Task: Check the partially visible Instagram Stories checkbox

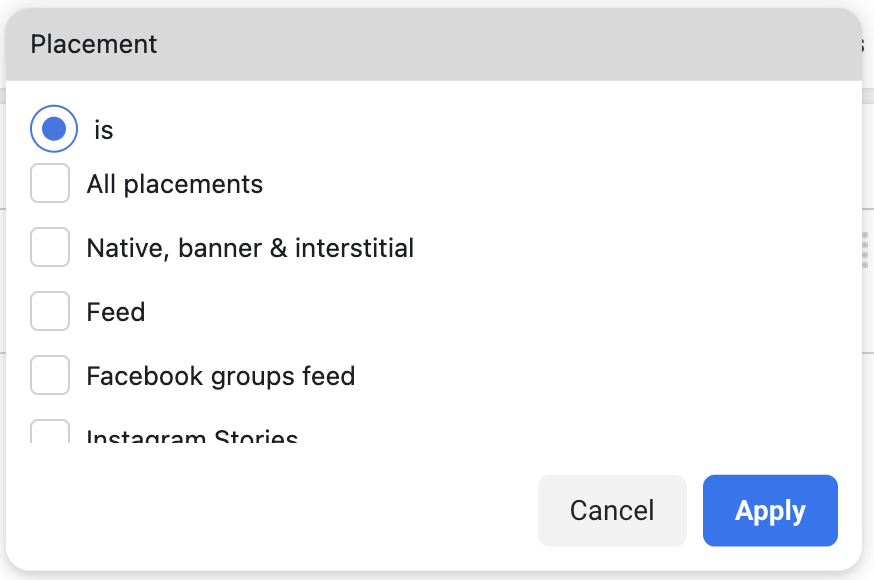Action: [50, 432]
